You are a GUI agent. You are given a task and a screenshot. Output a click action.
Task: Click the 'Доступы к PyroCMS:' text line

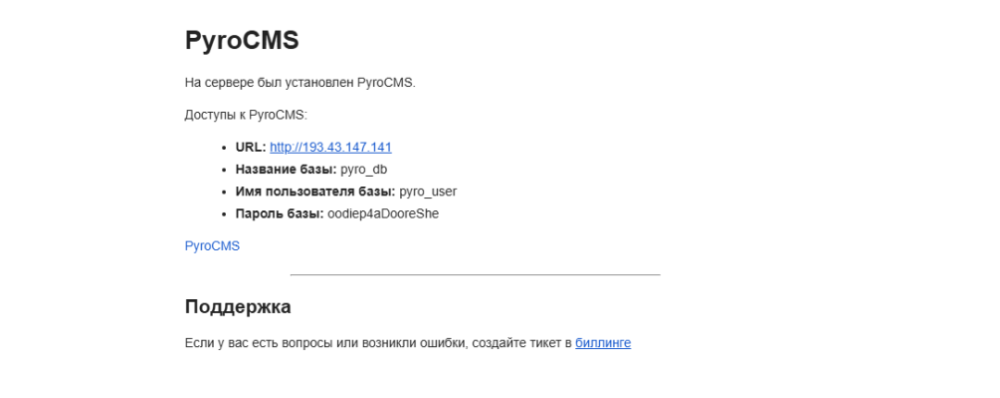(x=246, y=115)
